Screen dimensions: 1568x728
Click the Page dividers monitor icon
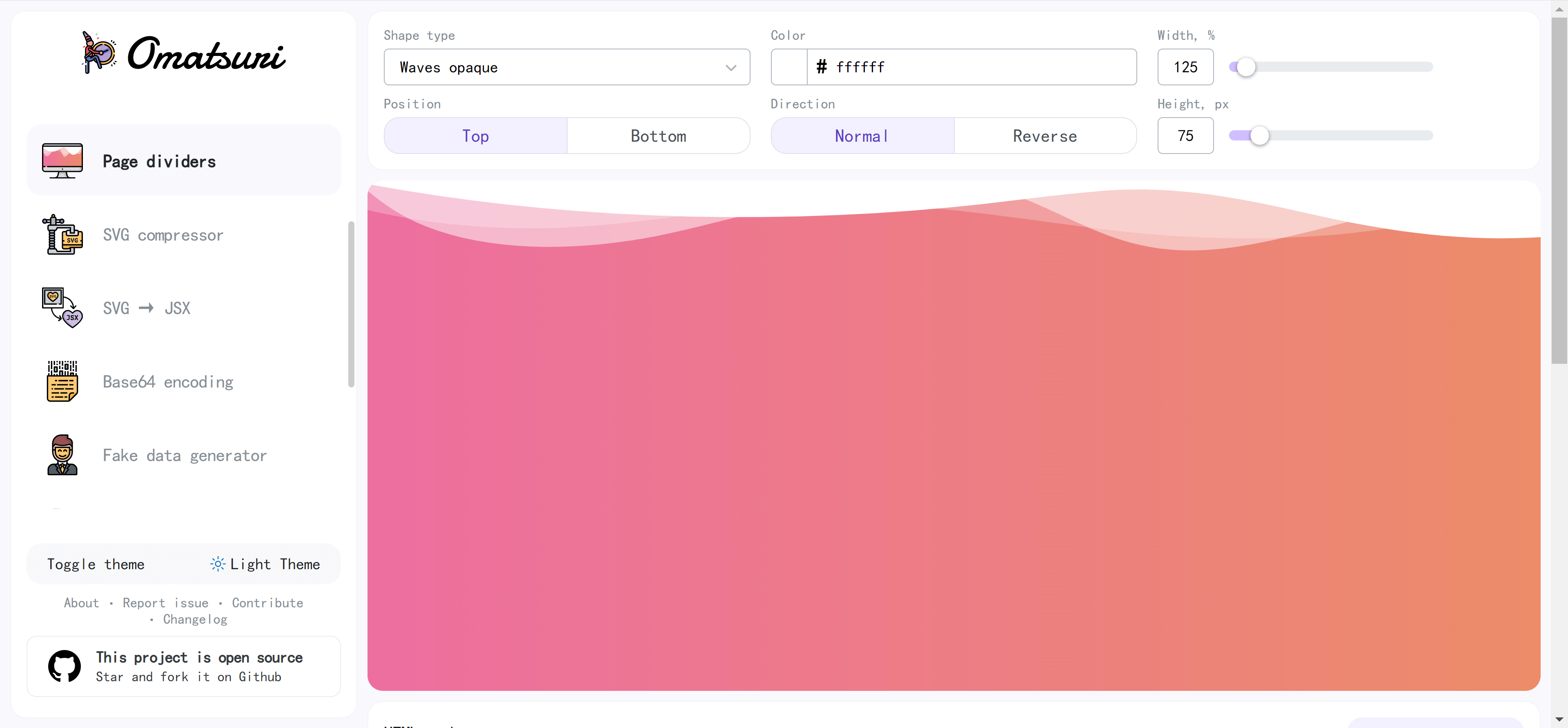click(62, 161)
